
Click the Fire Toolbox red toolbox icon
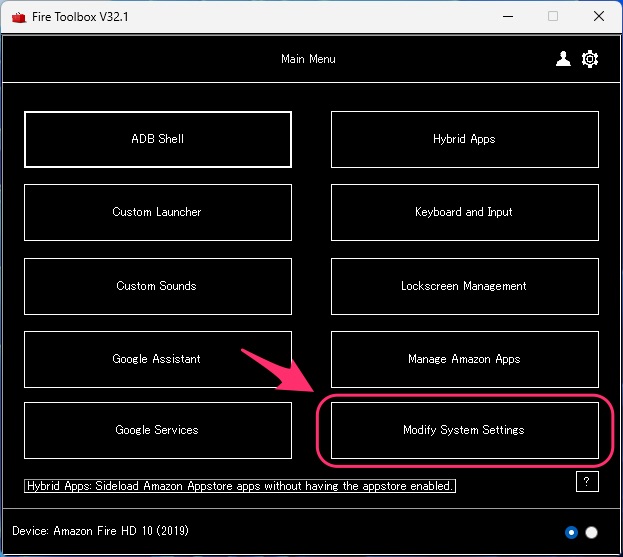18,17
